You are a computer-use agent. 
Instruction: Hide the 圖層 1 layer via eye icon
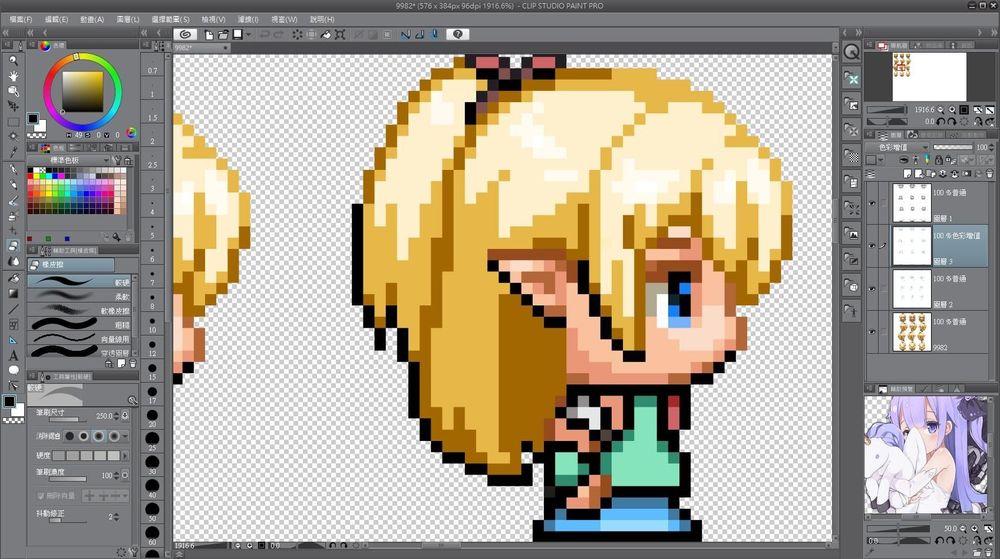click(872, 204)
